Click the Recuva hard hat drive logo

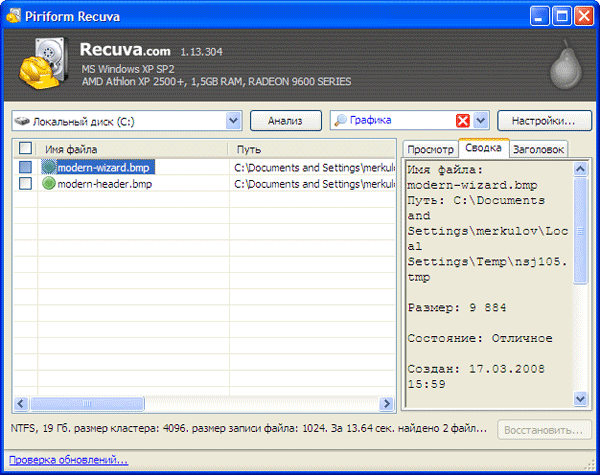pos(44,63)
